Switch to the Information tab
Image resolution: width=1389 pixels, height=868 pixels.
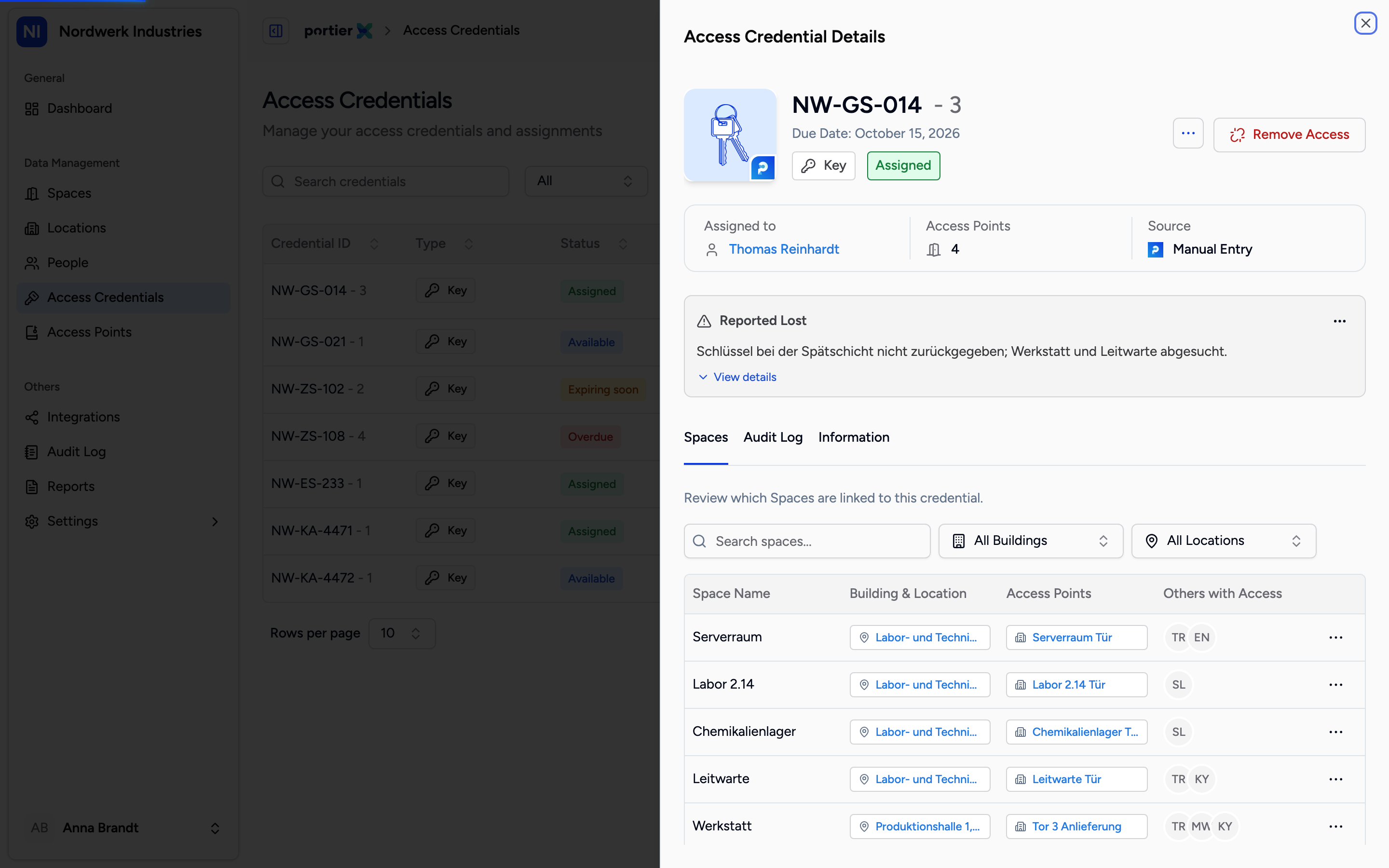pyautogui.click(x=854, y=437)
